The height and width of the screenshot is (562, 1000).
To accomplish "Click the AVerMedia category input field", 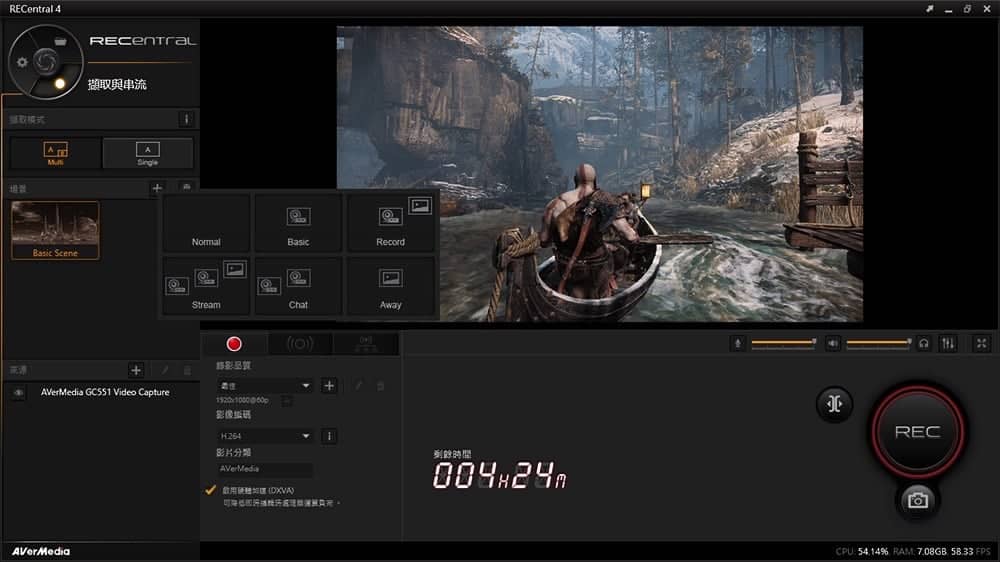I will 265,469.
